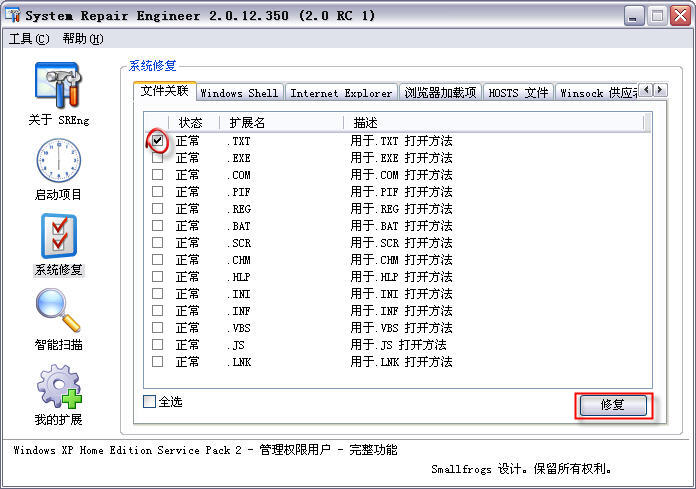Select the 用于.REG 打开方法 description
696x489 pixels.
coord(401,209)
